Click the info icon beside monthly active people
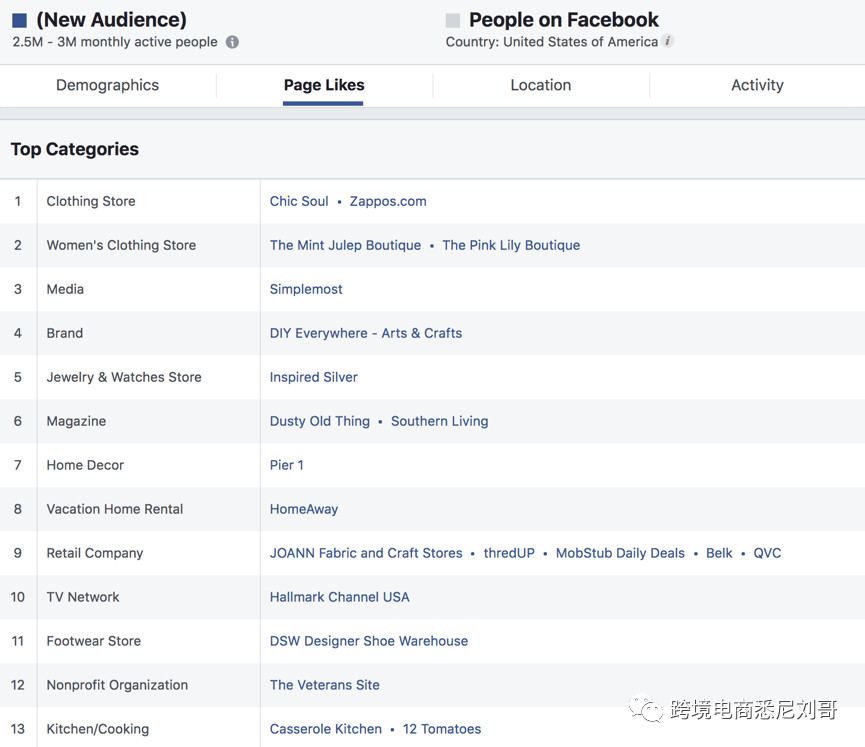The width and height of the screenshot is (865, 747). [232, 42]
